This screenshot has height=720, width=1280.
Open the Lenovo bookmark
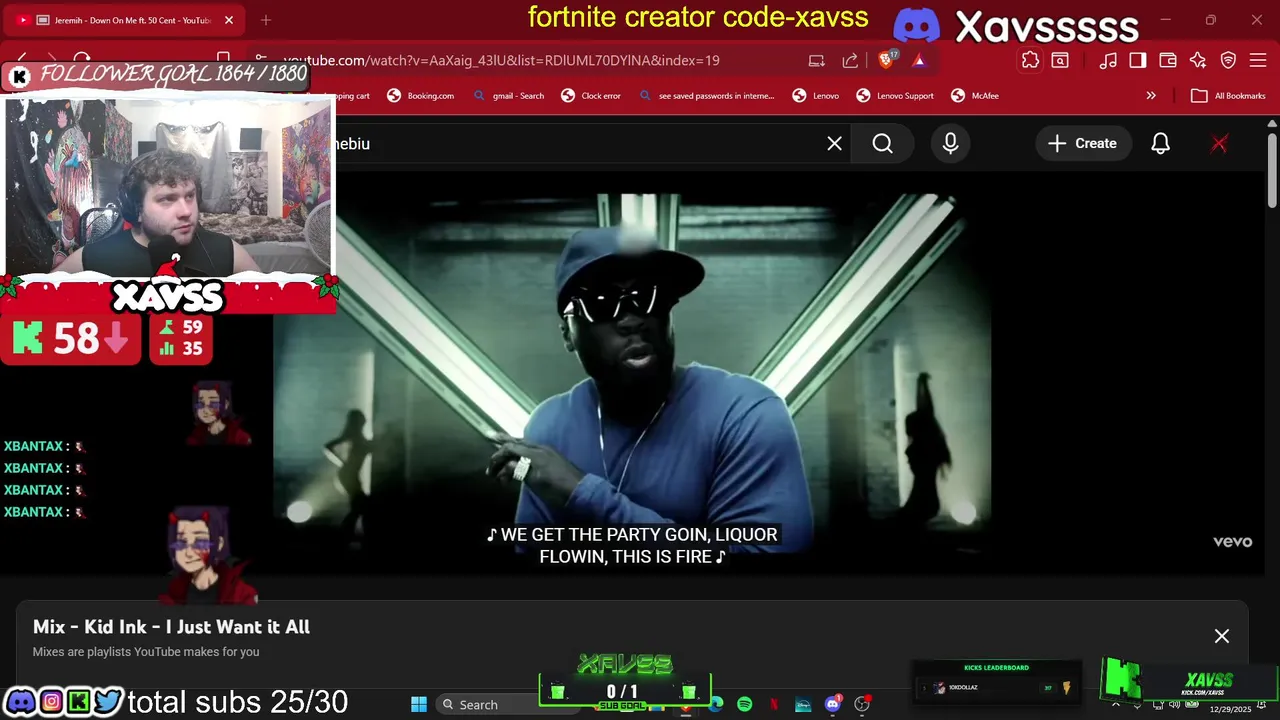pyautogui.click(x=815, y=96)
